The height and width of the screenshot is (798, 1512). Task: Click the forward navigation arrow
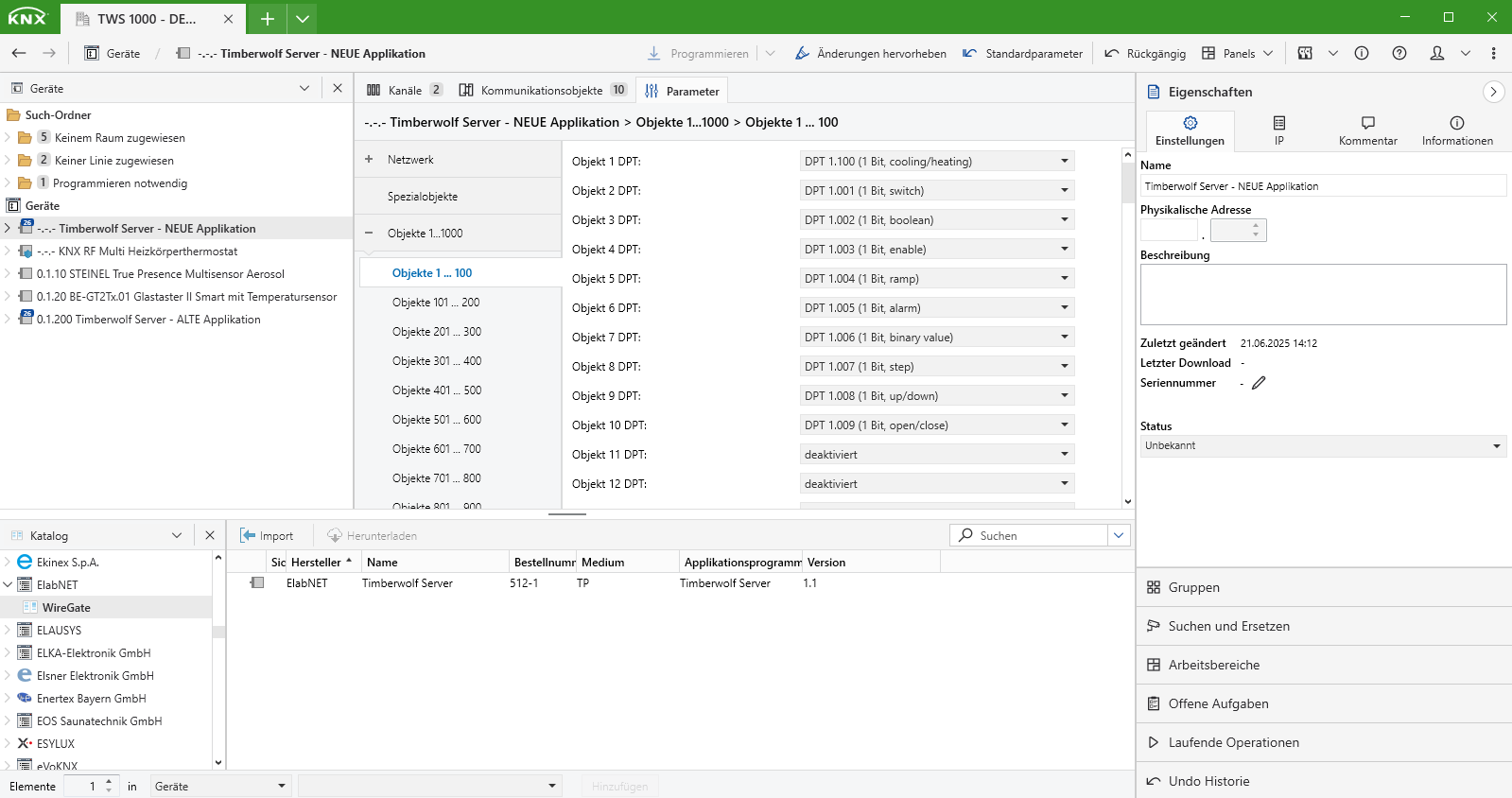tap(49, 54)
